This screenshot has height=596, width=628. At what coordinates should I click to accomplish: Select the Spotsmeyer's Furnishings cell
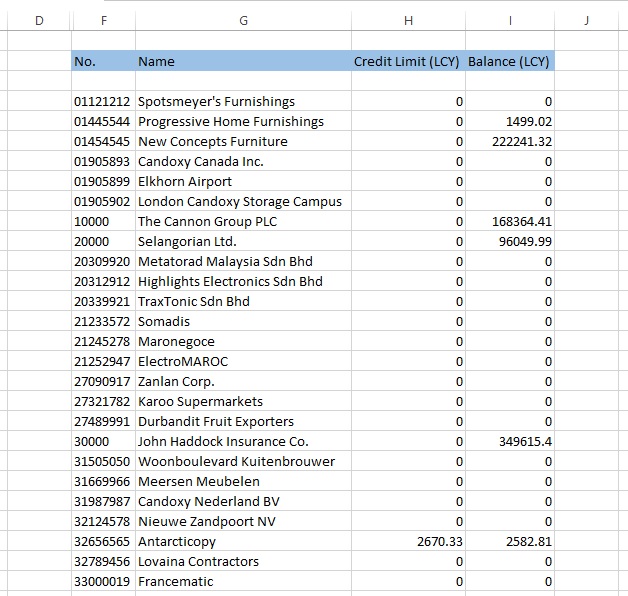pyautogui.click(x=244, y=101)
